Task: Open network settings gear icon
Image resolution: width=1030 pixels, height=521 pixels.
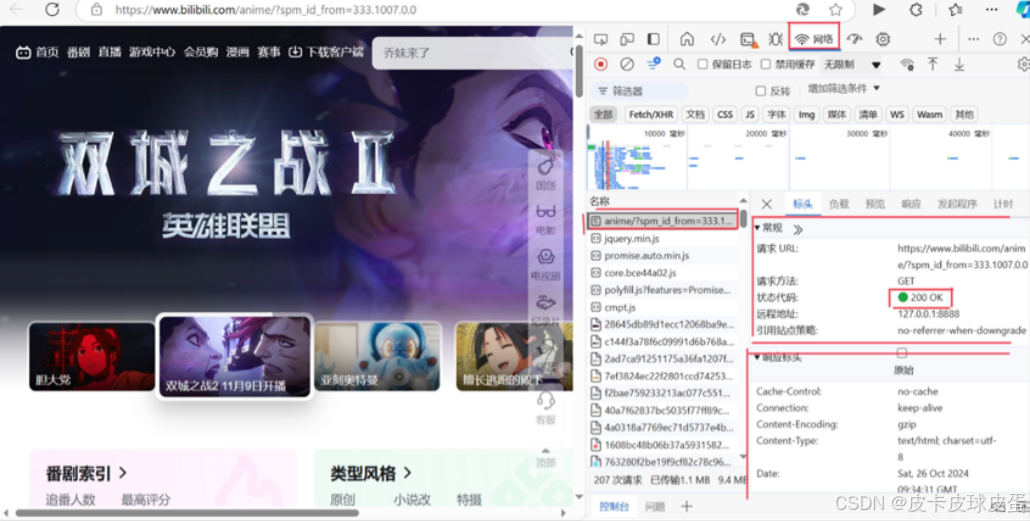Action: 1023,64
